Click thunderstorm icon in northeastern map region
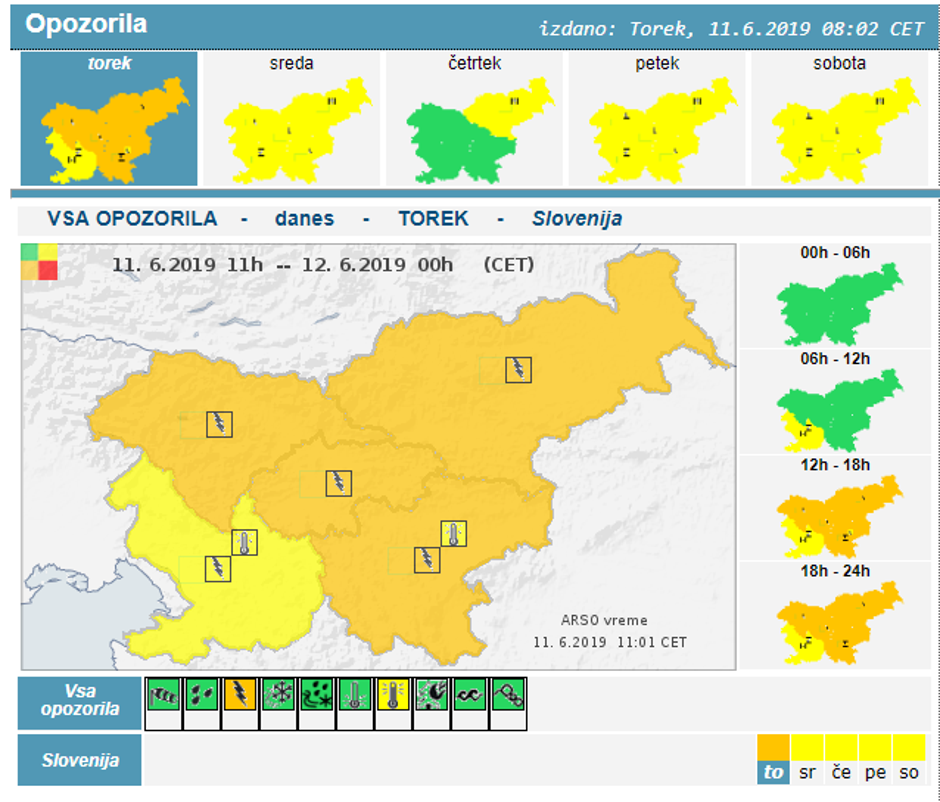 [x=518, y=370]
